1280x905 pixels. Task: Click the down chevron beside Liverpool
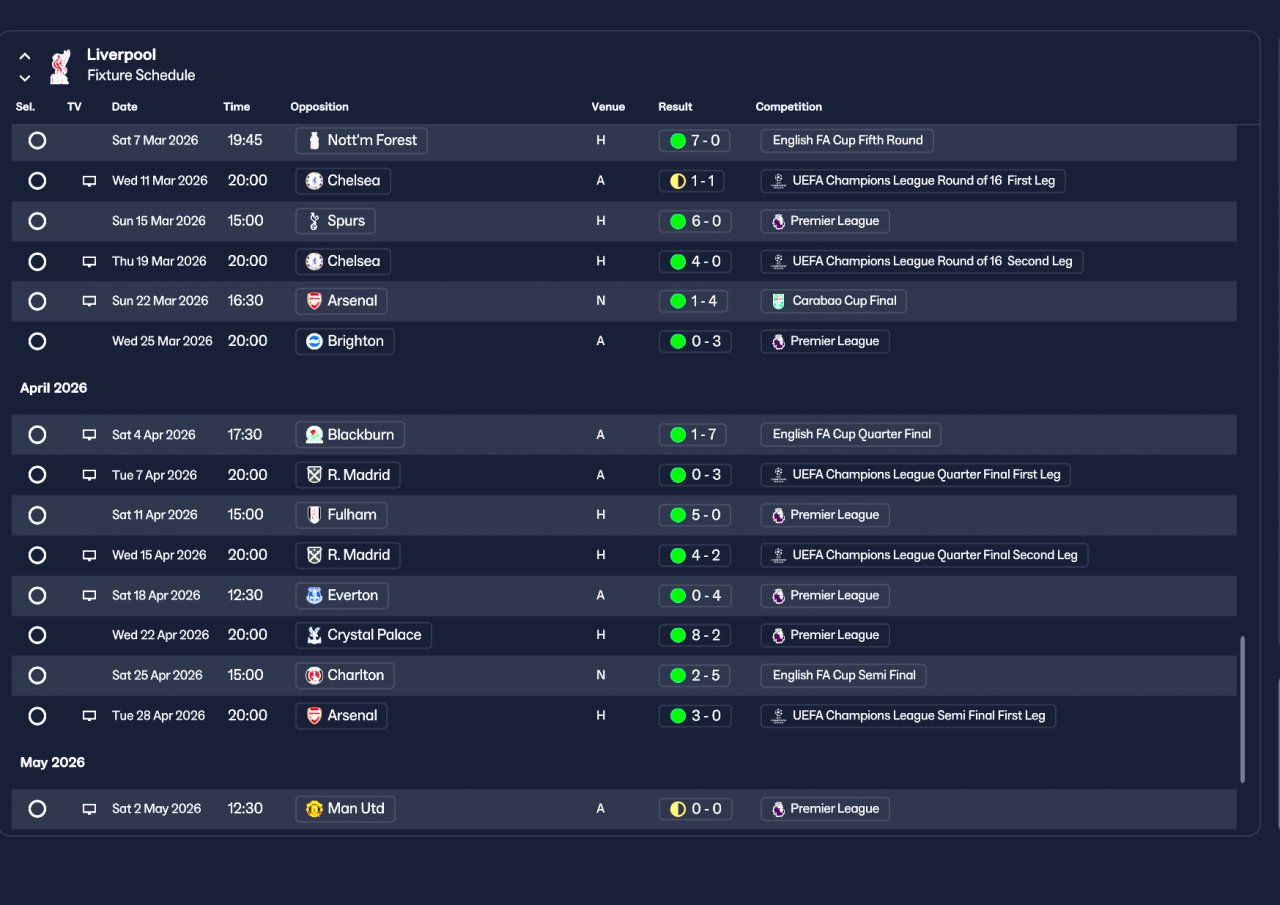click(25, 78)
